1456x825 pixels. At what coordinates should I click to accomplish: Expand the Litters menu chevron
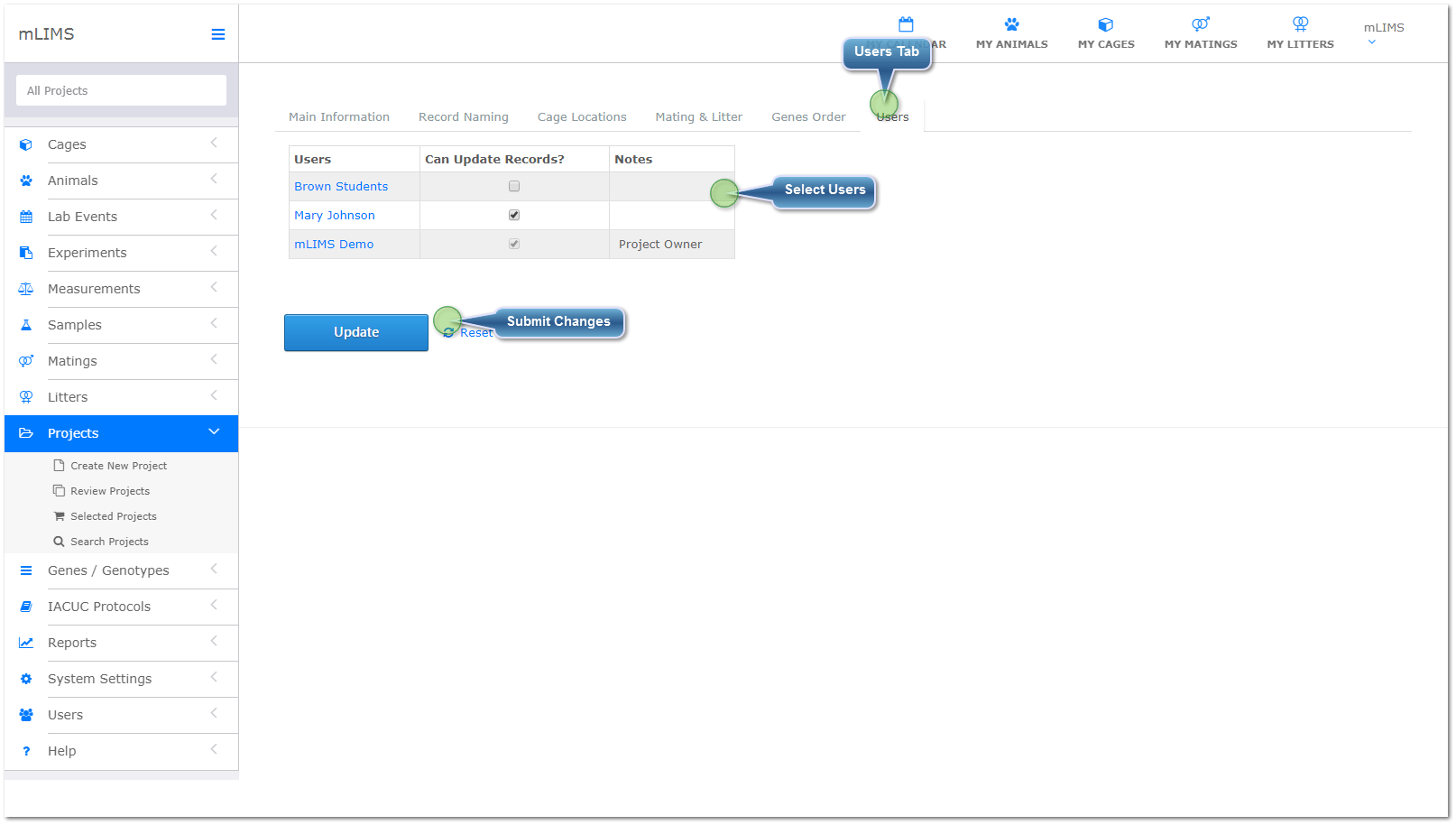214,395
